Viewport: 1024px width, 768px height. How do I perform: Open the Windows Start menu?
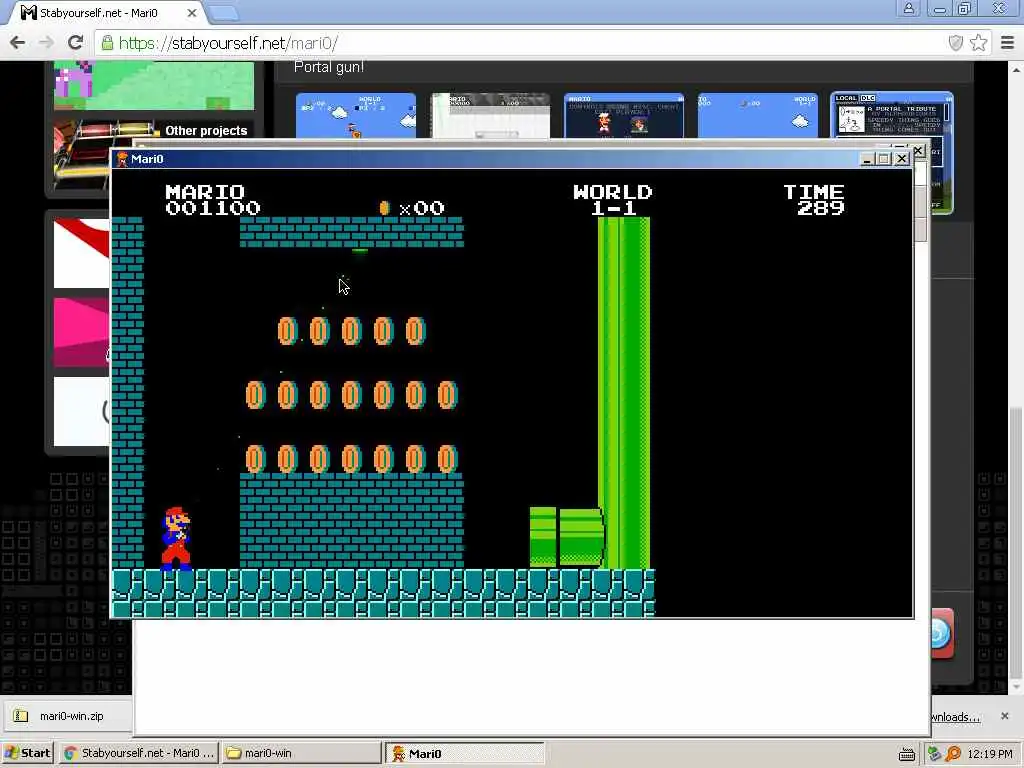(27, 753)
